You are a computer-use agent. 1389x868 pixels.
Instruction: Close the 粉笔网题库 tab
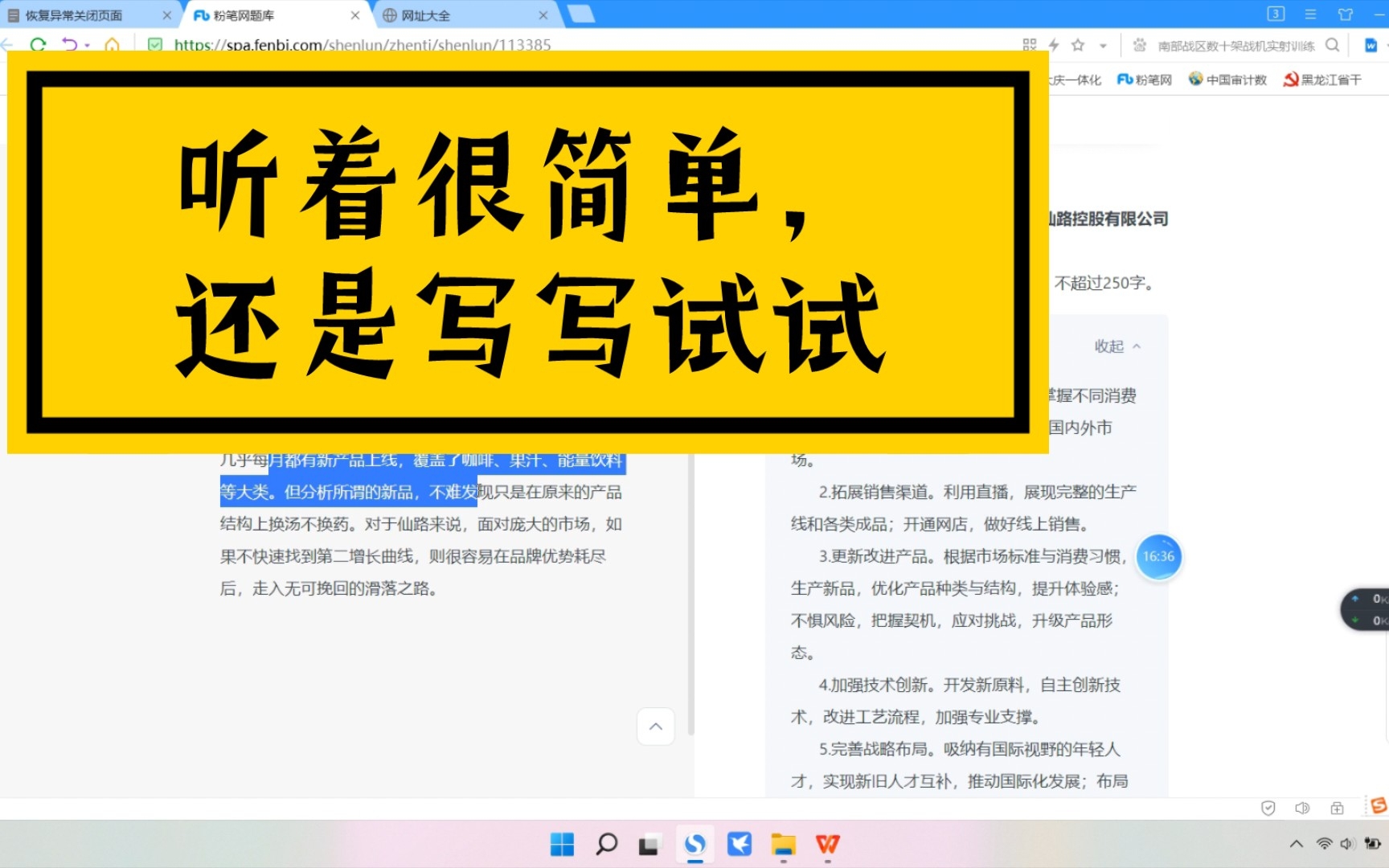[x=355, y=15]
